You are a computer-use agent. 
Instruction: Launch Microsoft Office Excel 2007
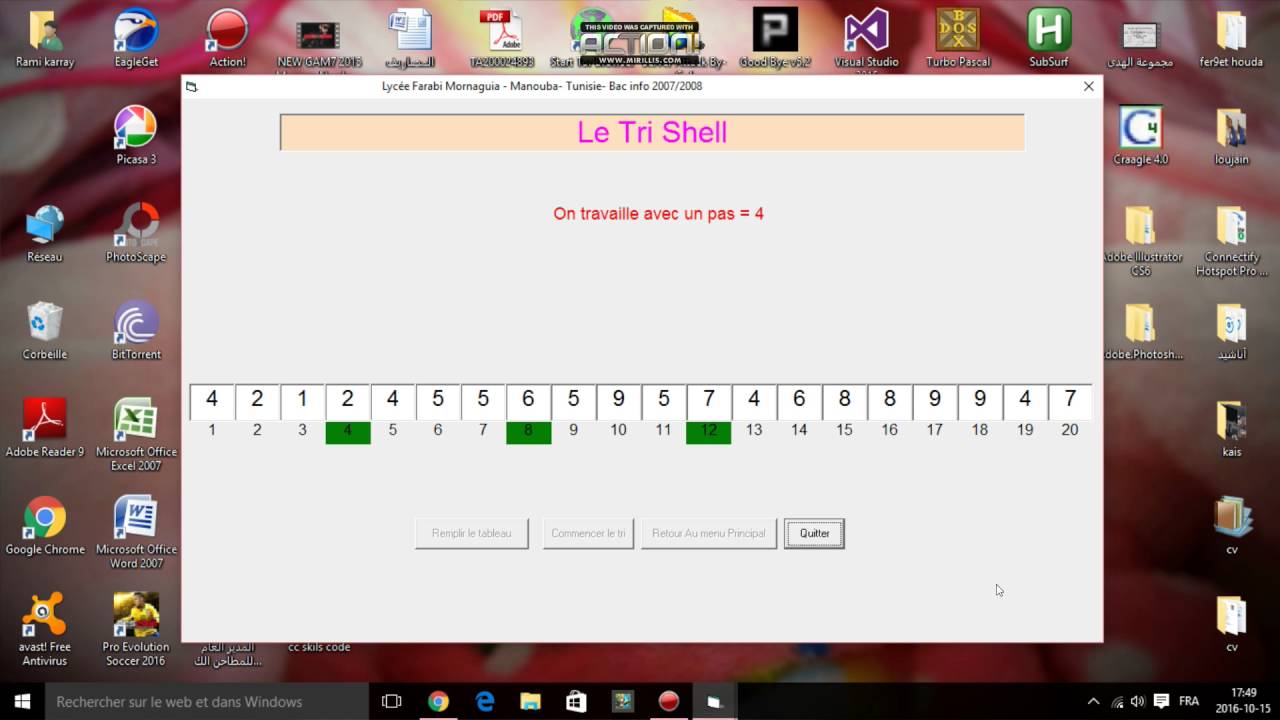tap(136, 436)
